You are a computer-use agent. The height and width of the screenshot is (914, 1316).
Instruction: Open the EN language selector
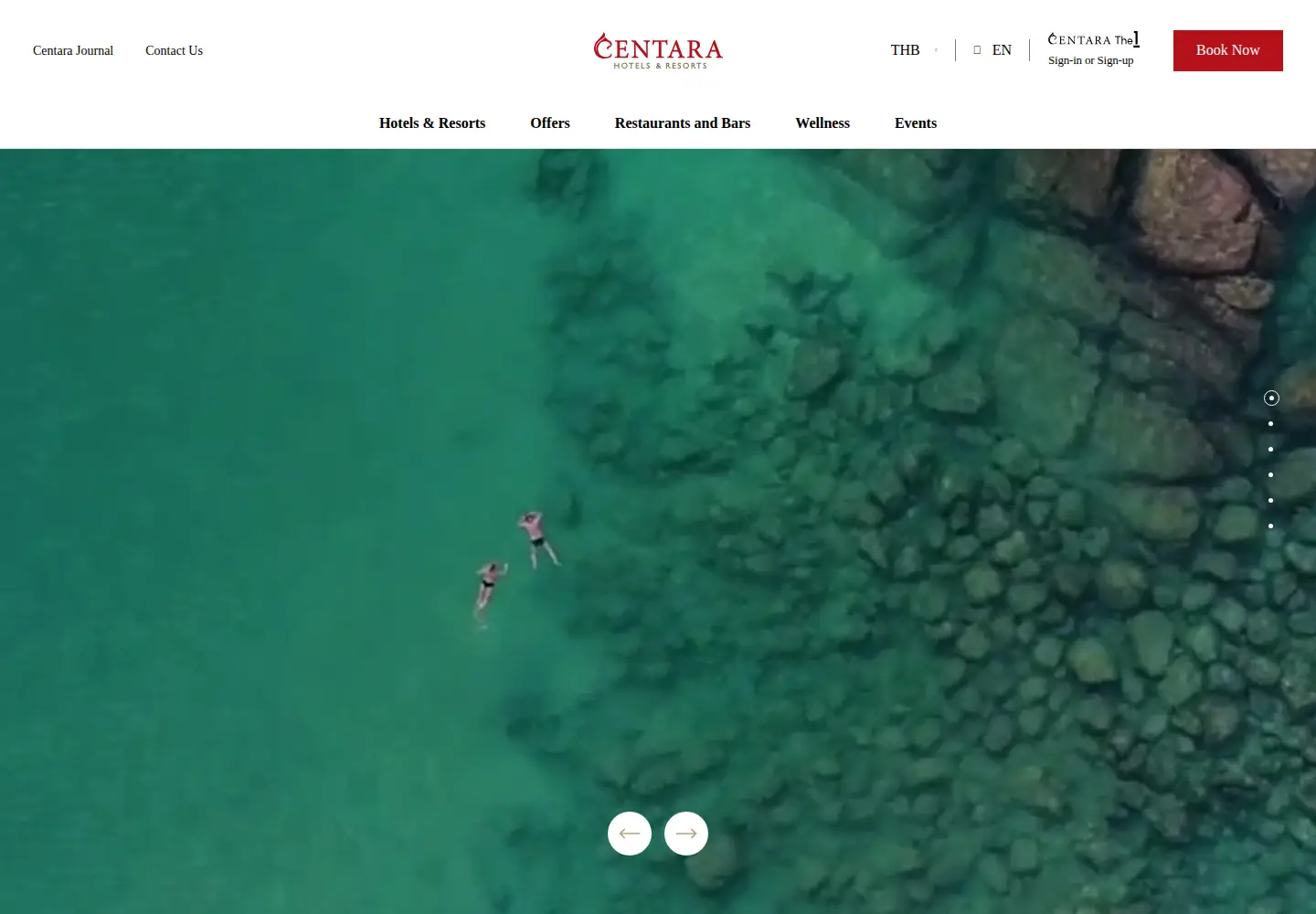click(x=1002, y=50)
